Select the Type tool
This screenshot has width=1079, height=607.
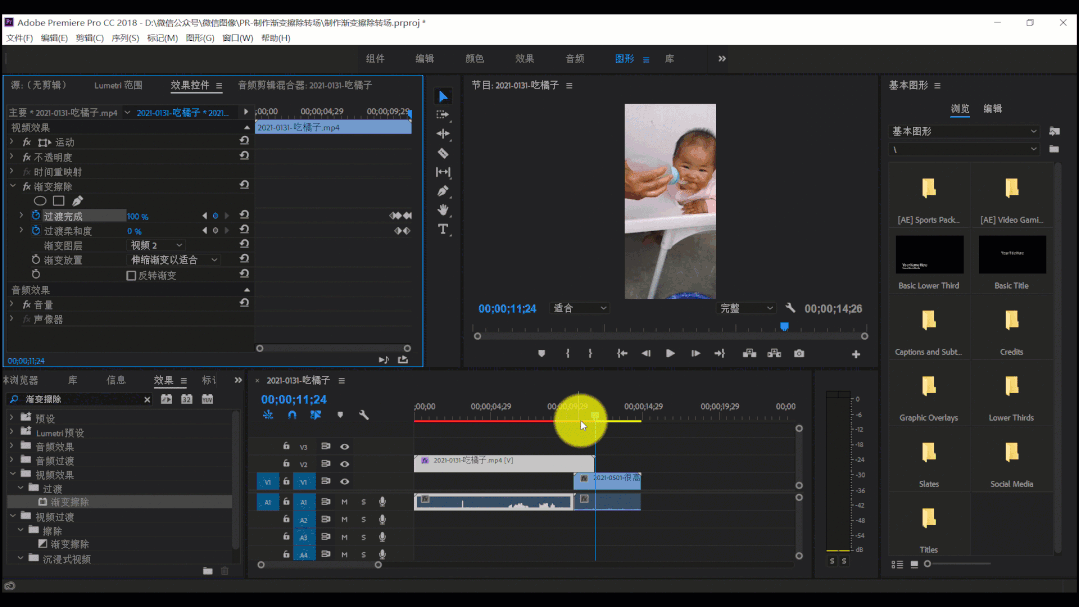coord(443,229)
